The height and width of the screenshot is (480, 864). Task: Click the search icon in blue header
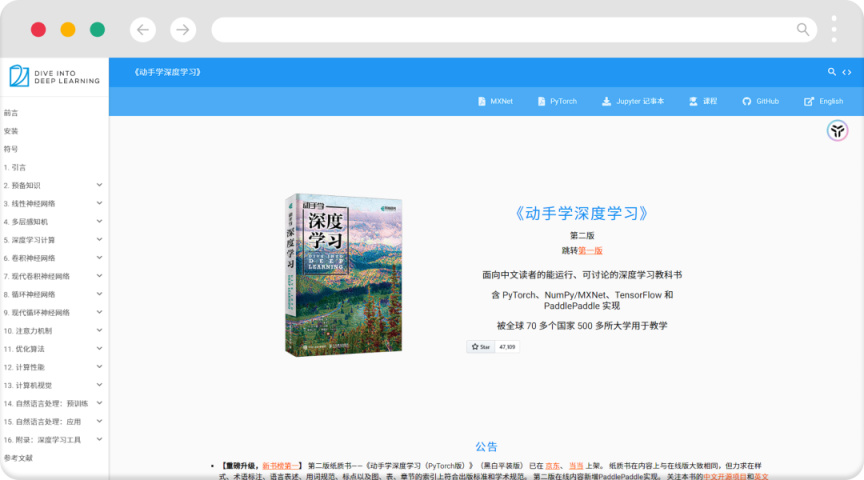click(831, 72)
